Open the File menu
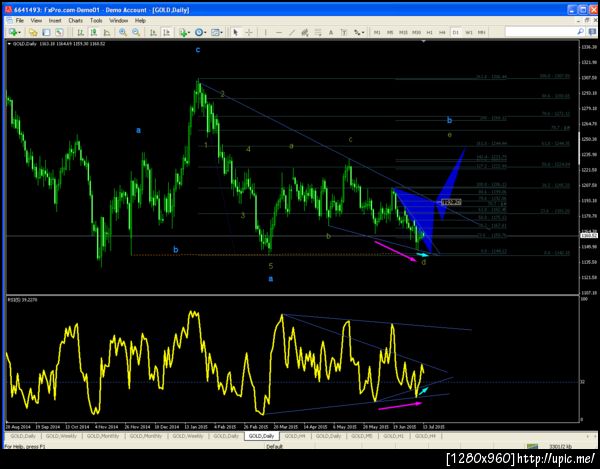The image size is (600, 469). pyautogui.click(x=20, y=20)
